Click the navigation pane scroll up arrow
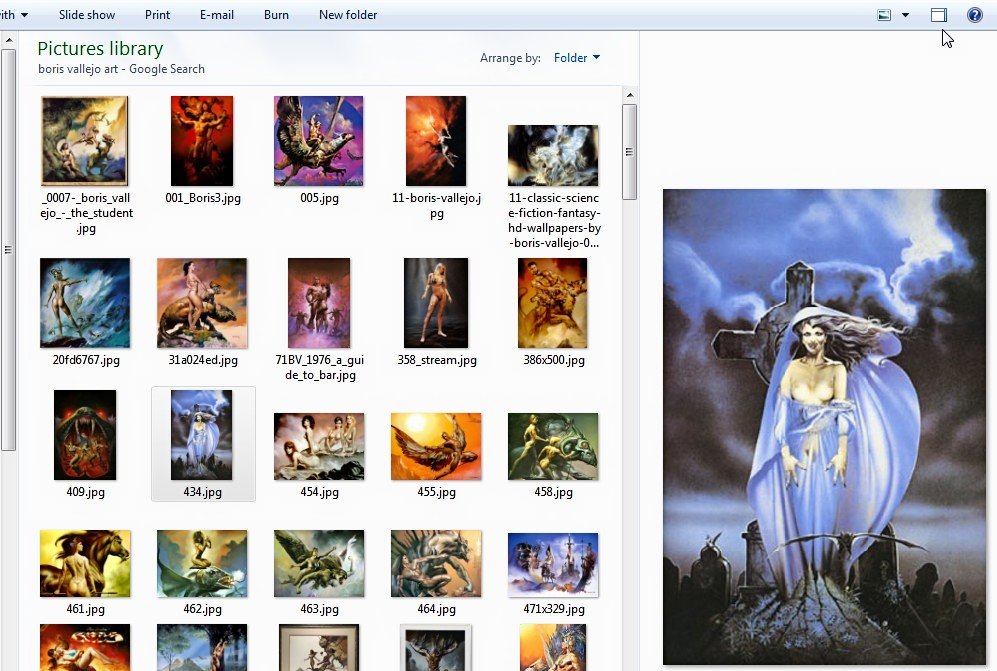The image size is (997, 671). [8, 41]
